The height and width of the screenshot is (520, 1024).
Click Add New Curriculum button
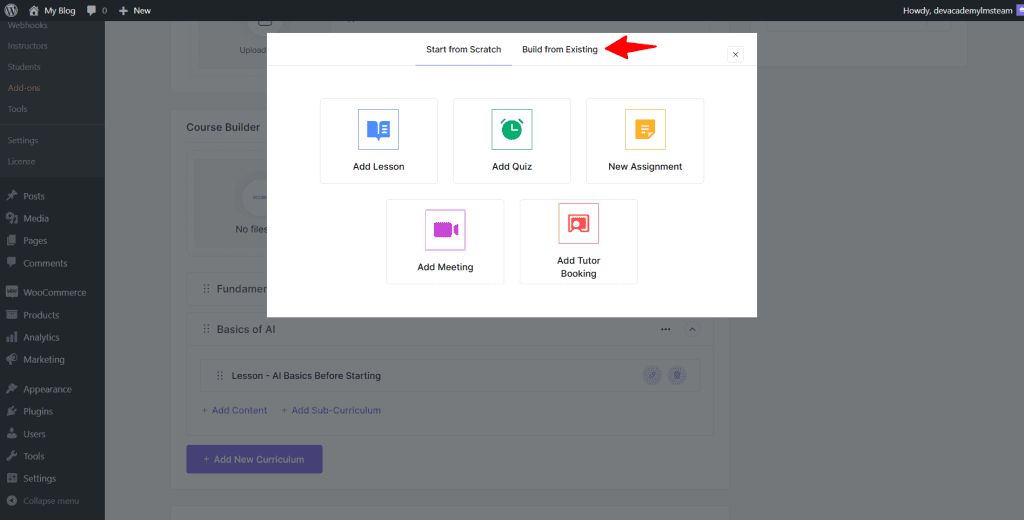coord(254,459)
